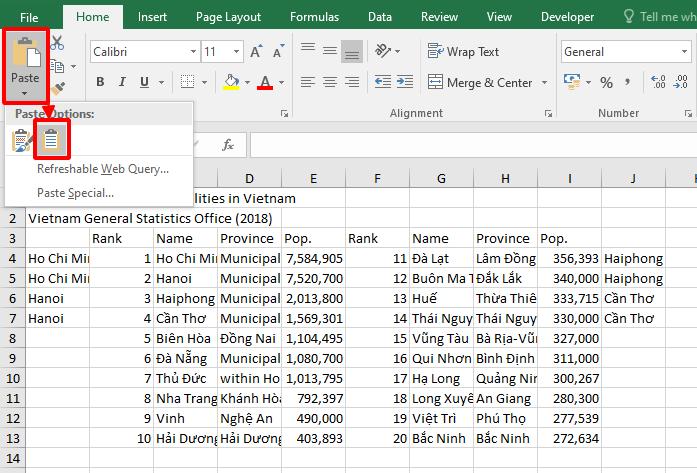Open the Font Color dropdown arrow
697x473 pixels.
pos(281,82)
